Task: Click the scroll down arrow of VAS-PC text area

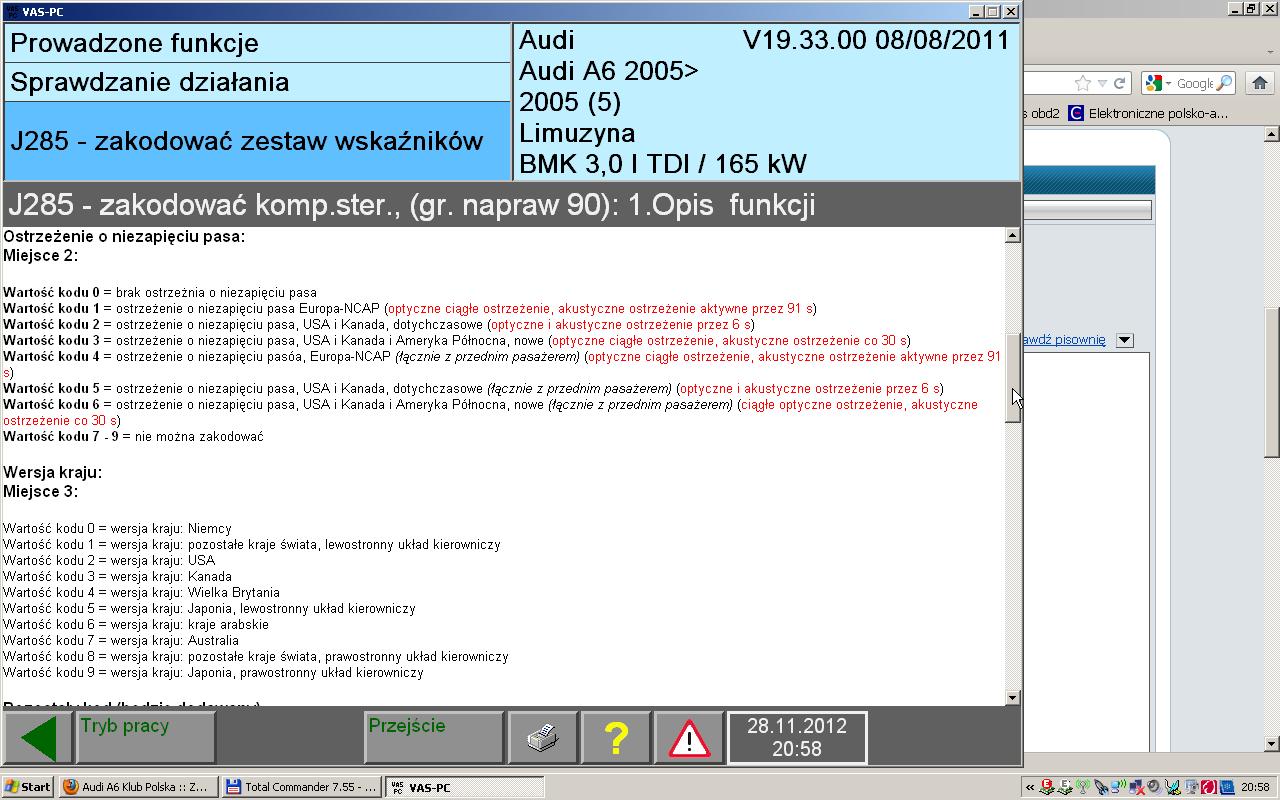Action: pos(1013,698)
